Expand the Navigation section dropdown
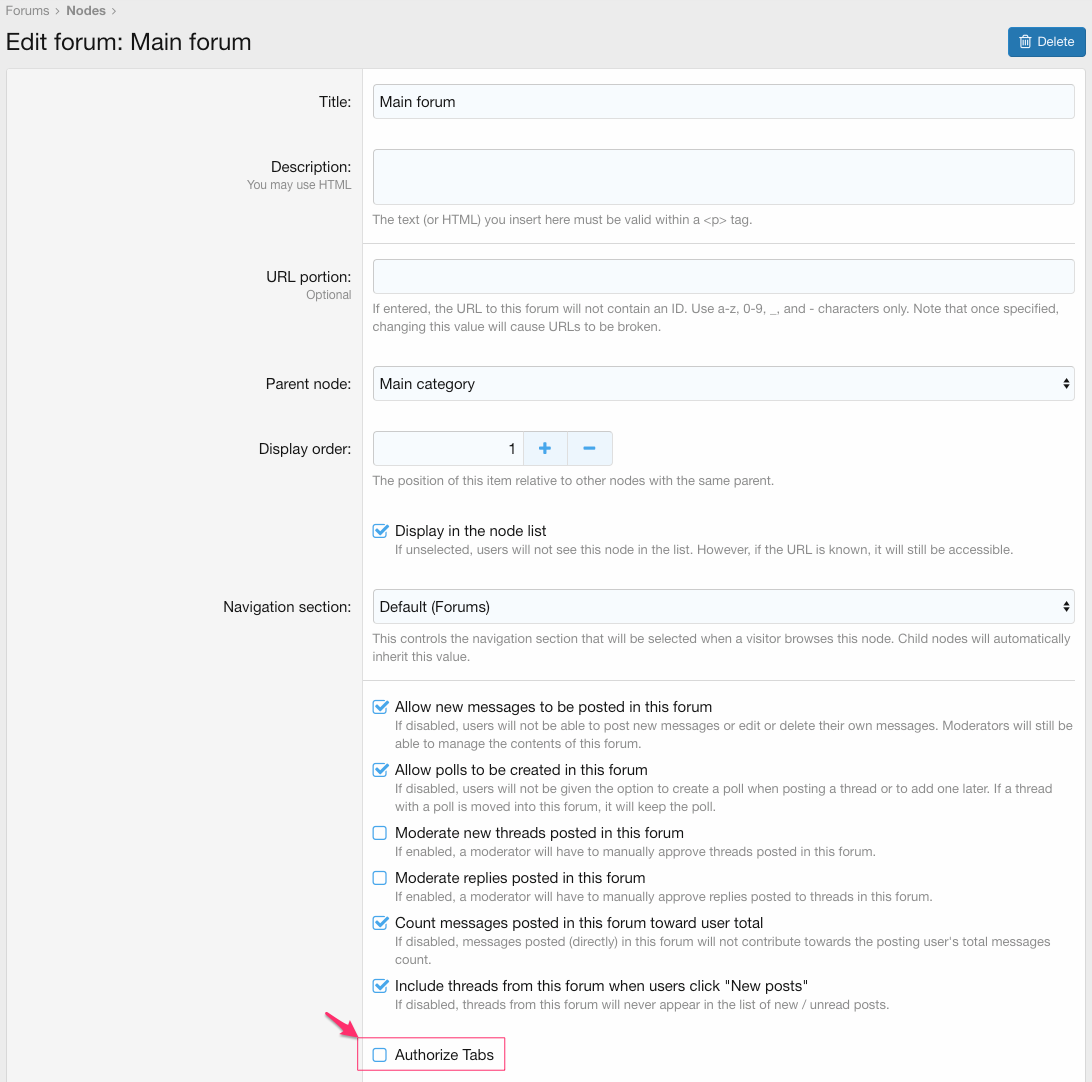Image resolution: width=1092 pixels, height=1082 pixels. click(x=723, y=607)
